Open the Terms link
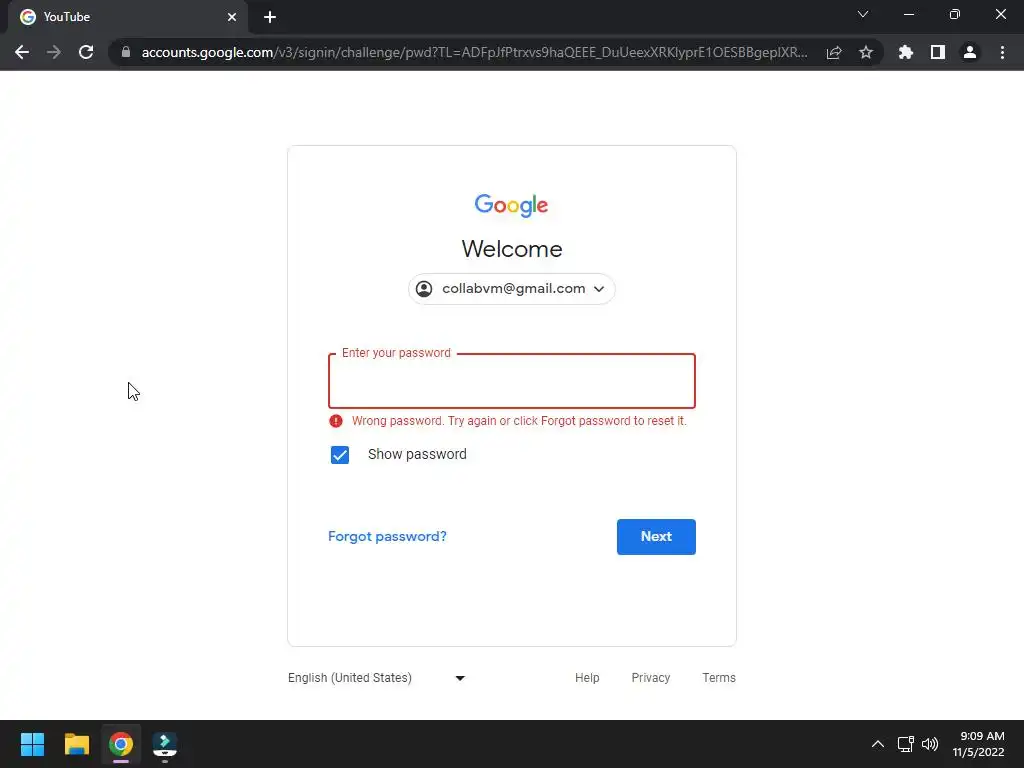The image size is (1024, 768). tap(719, 678)
